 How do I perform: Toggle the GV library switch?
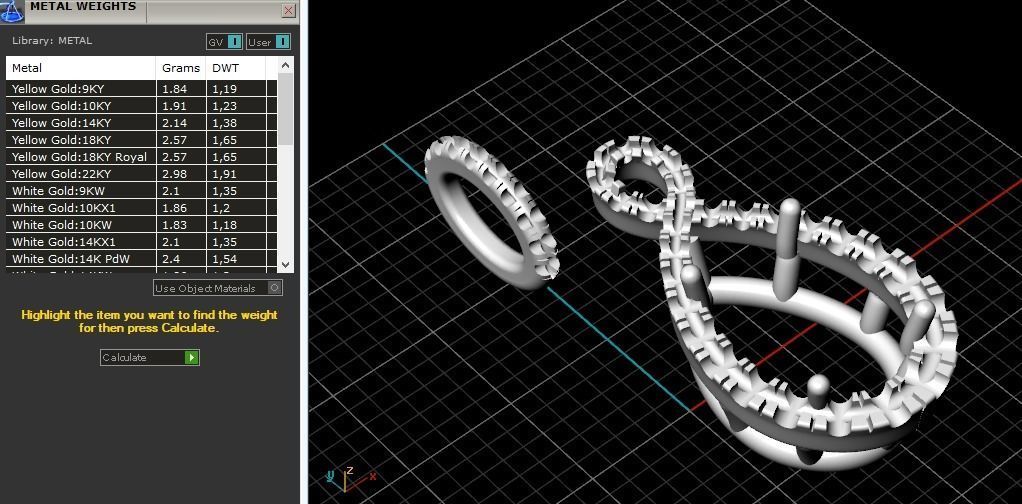(x=225, y=42)
